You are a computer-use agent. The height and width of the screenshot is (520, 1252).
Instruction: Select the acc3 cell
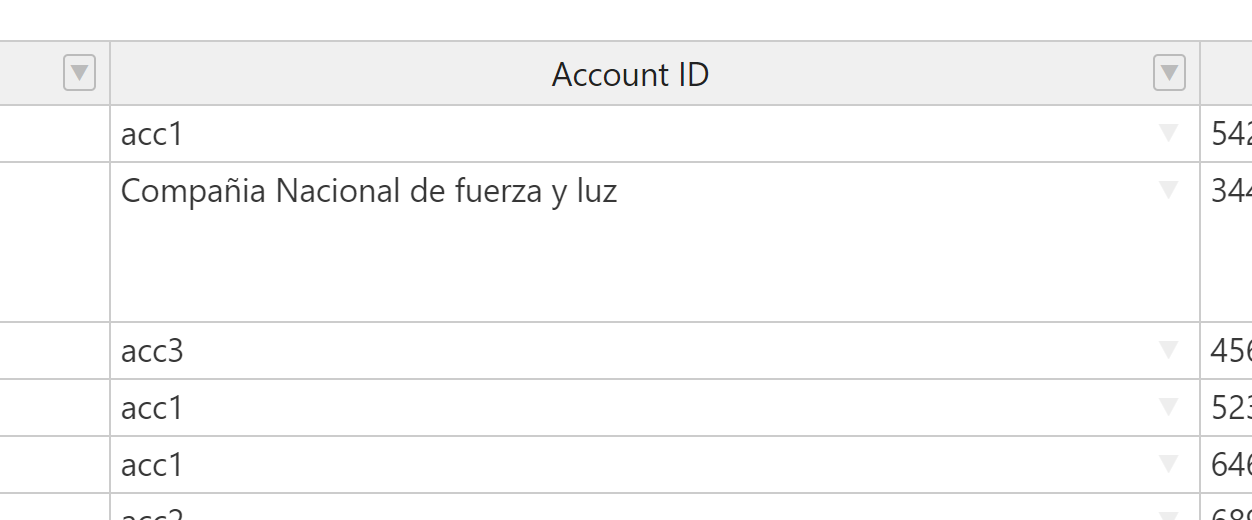(655, 351)
